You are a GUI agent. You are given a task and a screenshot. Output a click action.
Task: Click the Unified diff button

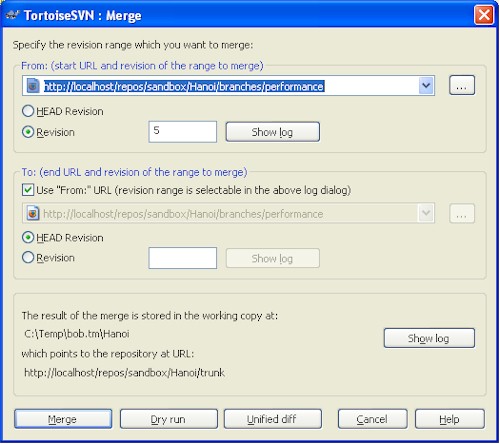tap(273, 419)
